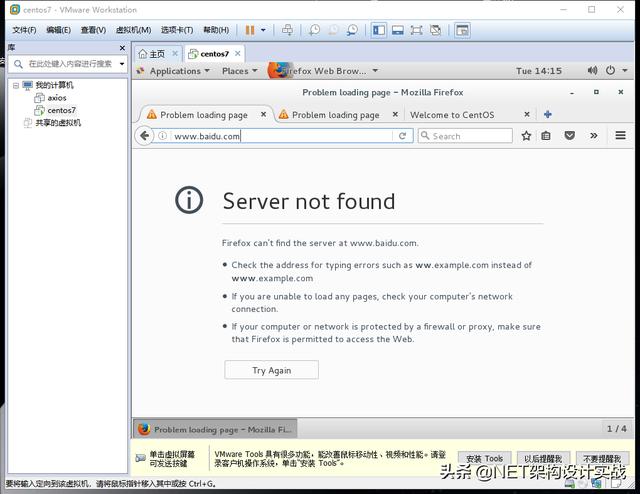Maximize the Firefox window
The height and width of the screenshot is (494, 640).
[596, 92]
